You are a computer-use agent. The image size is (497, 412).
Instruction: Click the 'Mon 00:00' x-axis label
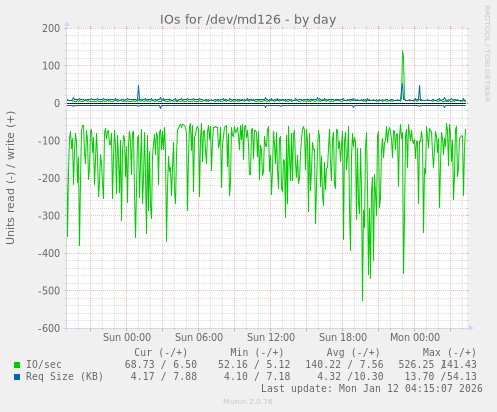point(415,337)
